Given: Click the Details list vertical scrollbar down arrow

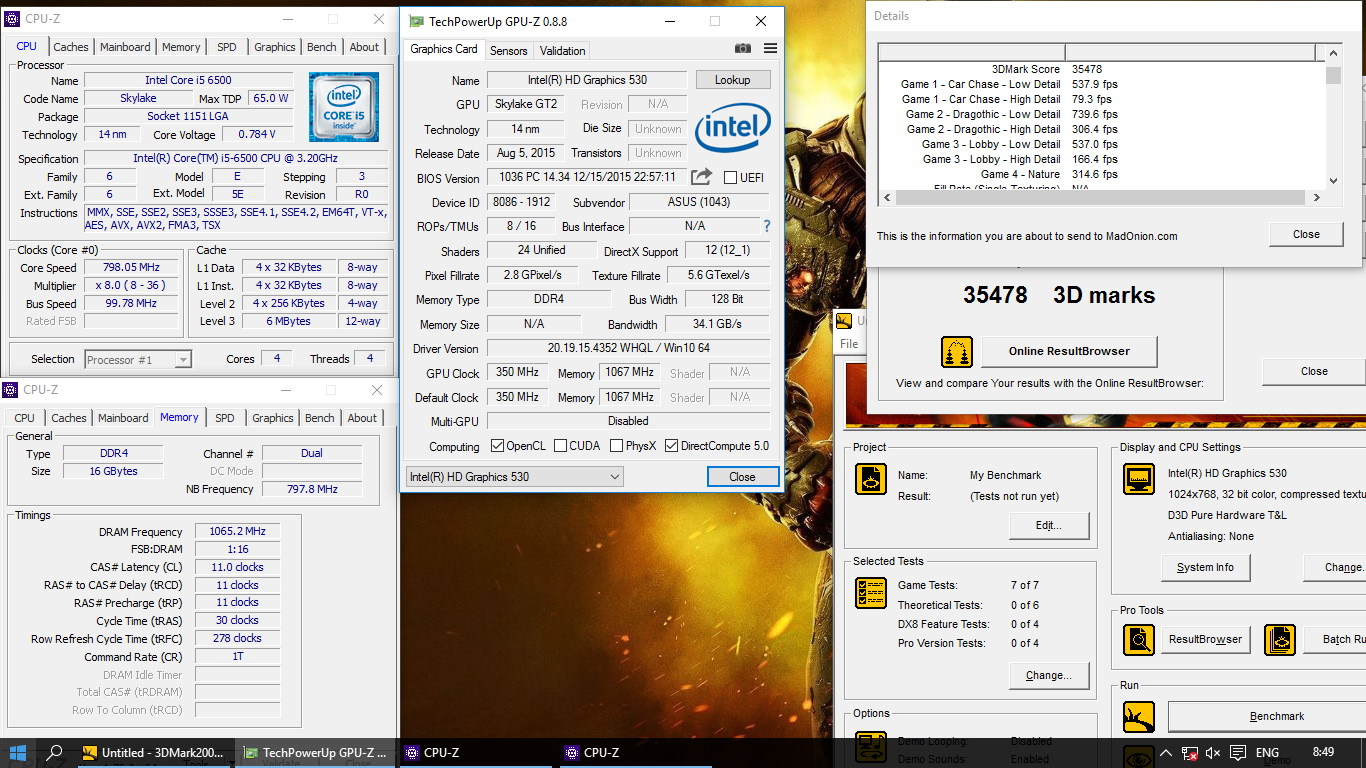Looking at the screenshot, I should (1332, 181).
